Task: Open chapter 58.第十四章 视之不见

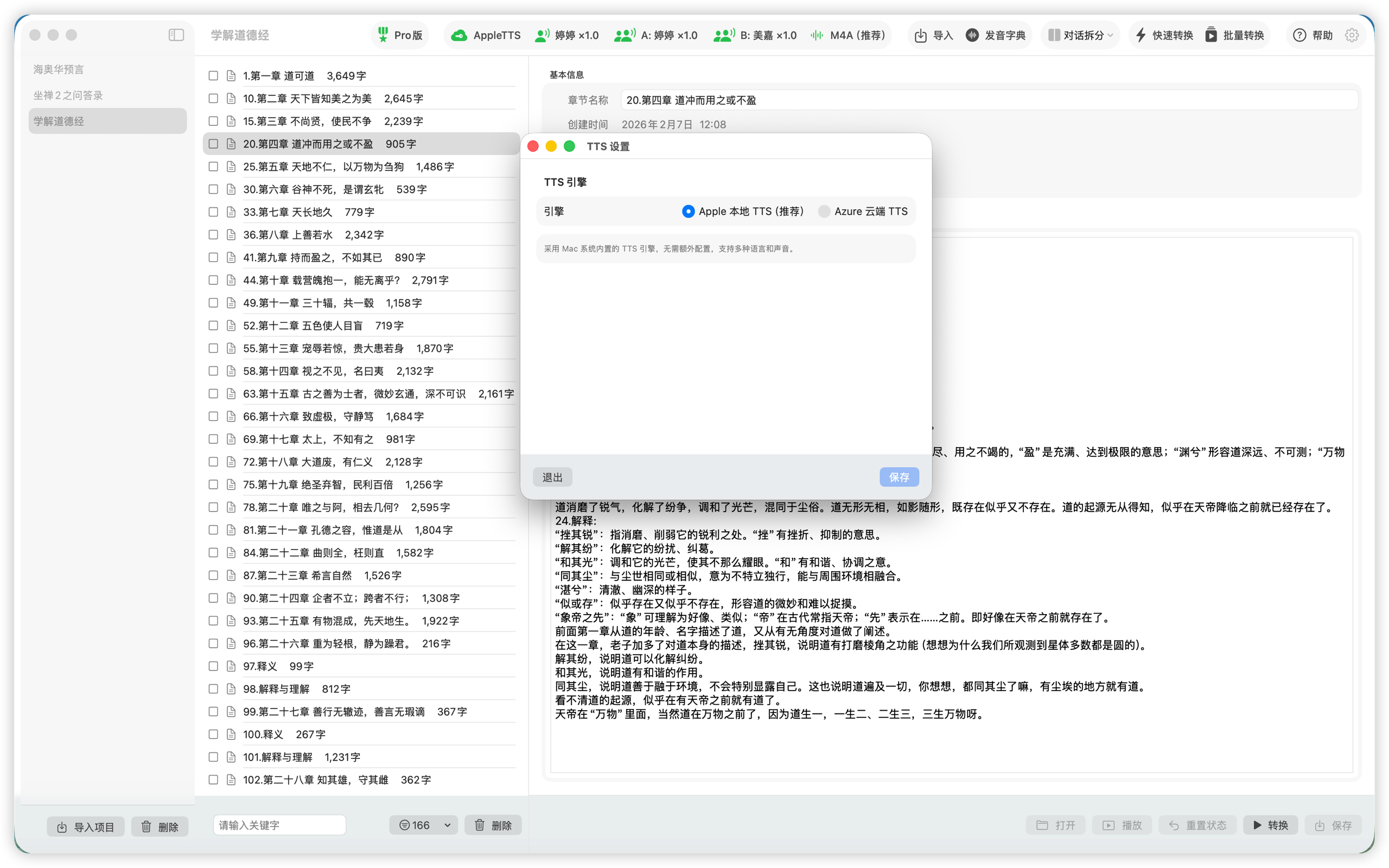Action: 361,371
